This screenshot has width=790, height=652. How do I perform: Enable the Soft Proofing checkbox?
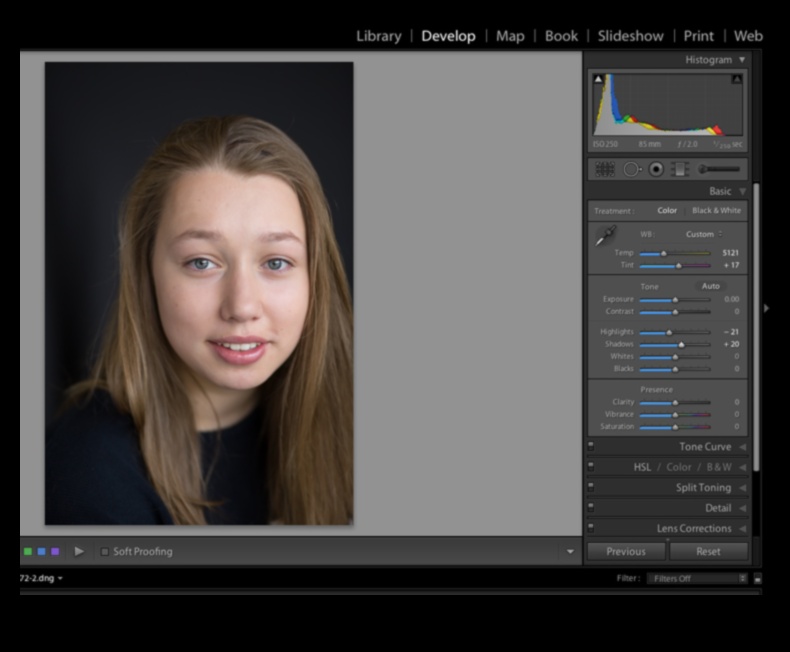[104, 551]
